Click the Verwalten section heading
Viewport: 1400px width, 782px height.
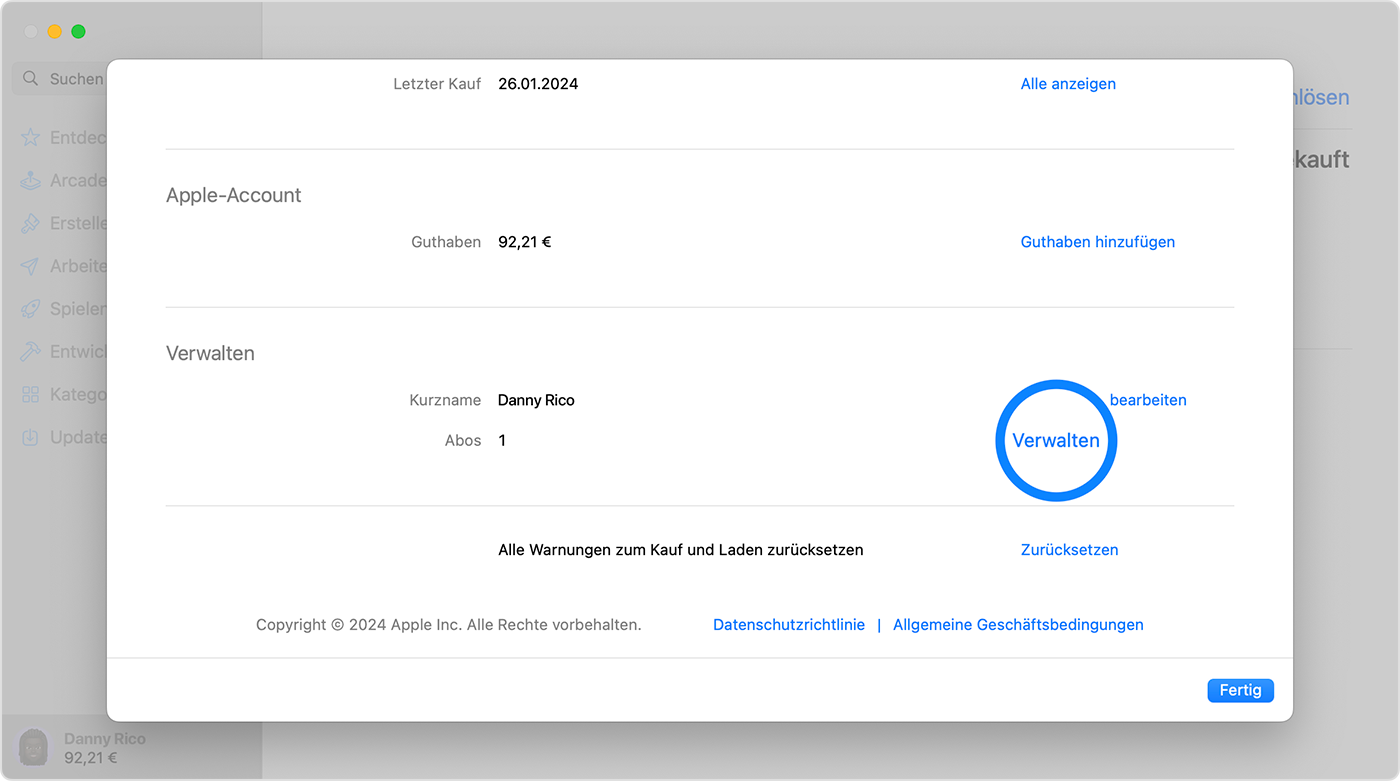(210, 353)
